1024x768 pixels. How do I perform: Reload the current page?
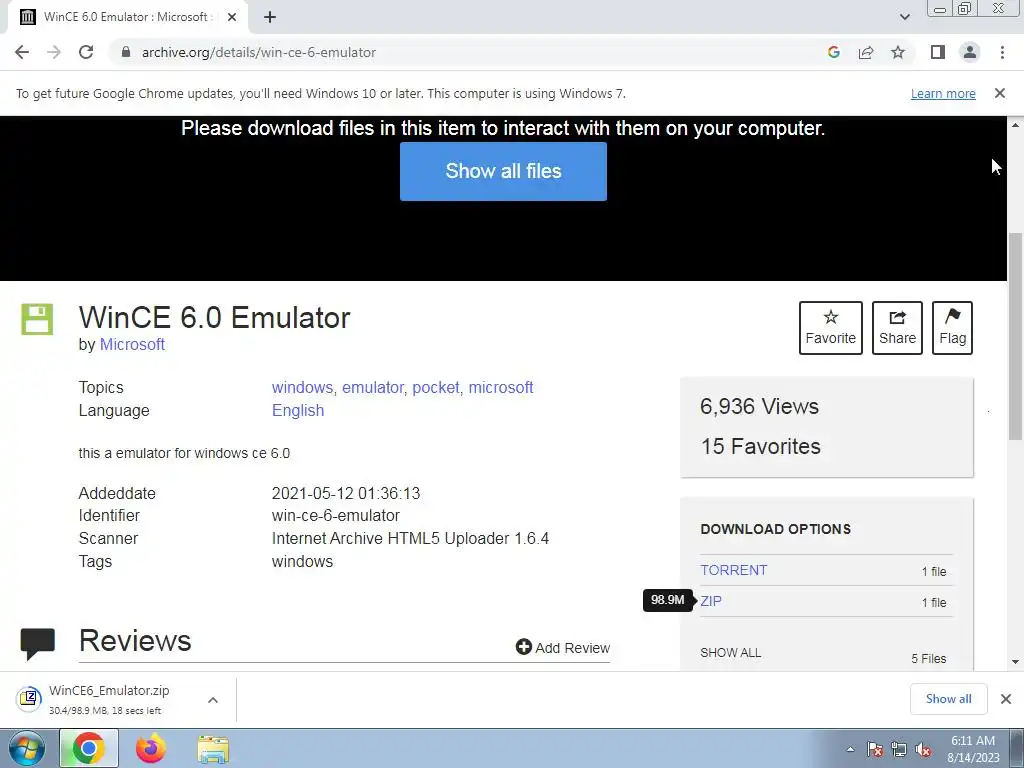(86, 52)
